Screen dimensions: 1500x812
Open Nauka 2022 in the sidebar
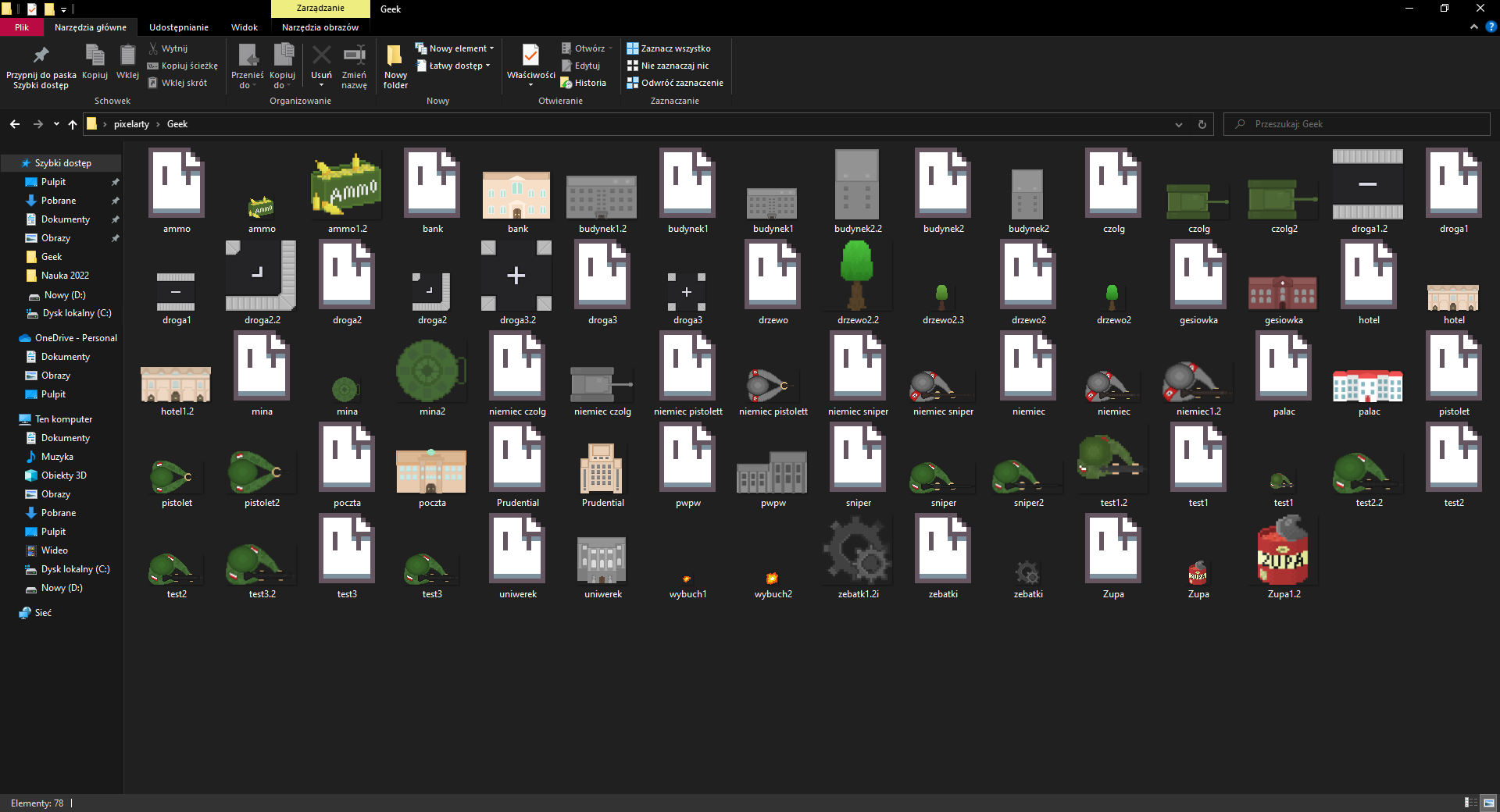point(65,276)
